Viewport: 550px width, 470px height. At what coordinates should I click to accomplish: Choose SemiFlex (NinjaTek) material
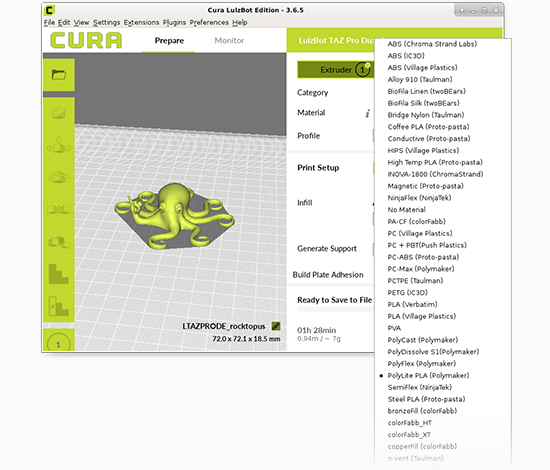tap(443, 387)
